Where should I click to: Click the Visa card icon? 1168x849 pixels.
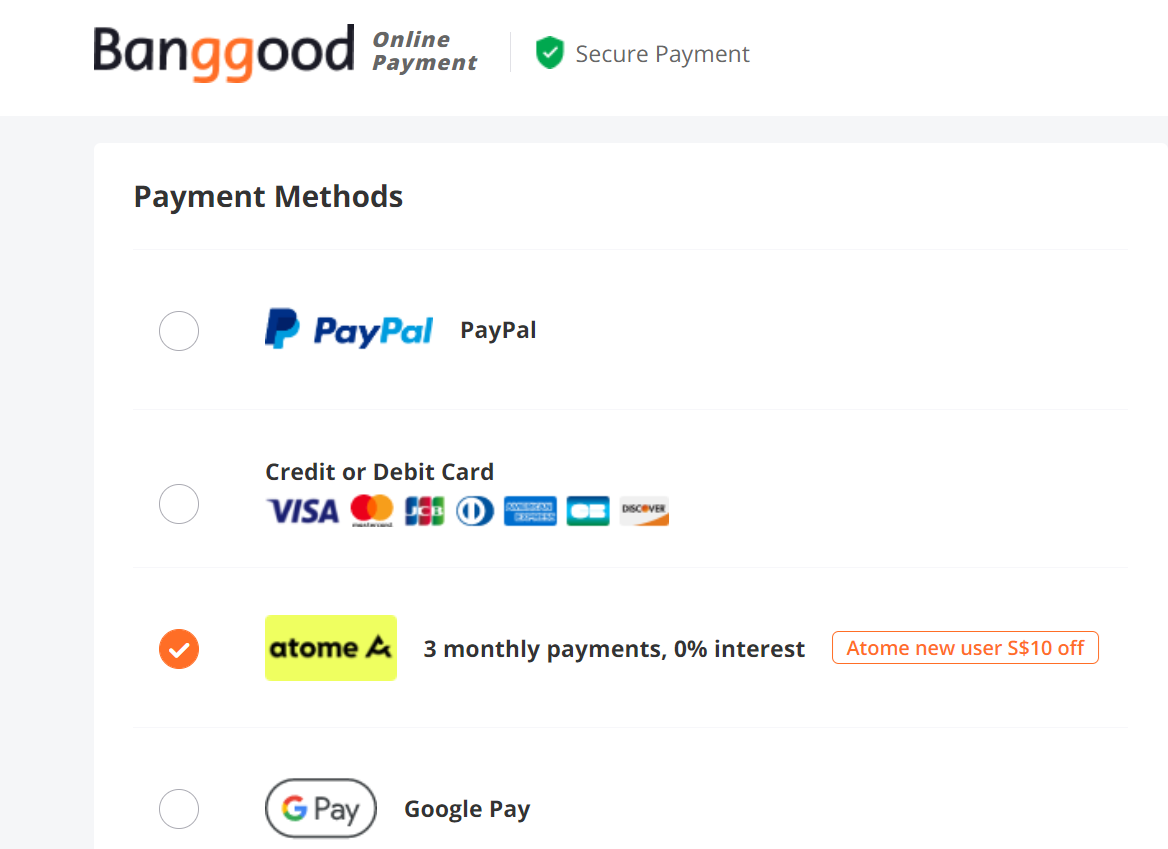click(x=303, y=511)
